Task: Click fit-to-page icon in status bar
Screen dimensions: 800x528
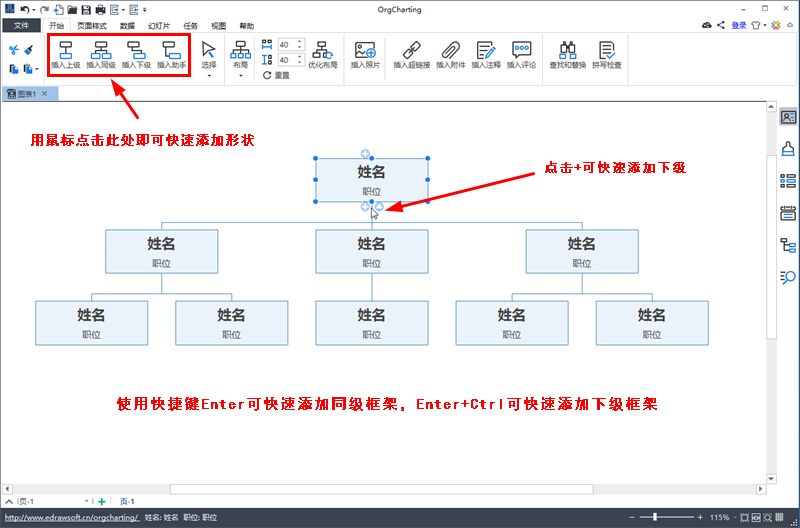Action: (744, 517)
